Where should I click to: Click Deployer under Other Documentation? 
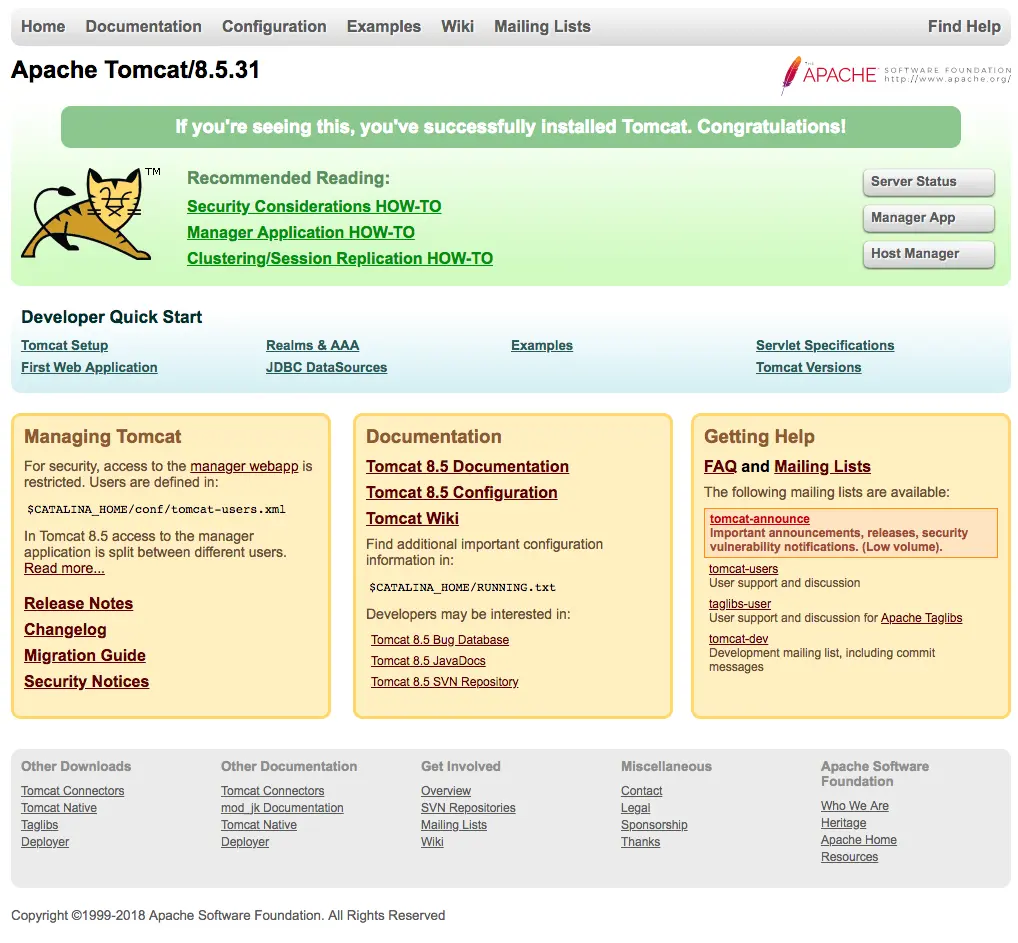pyautogui.click(x=245, y=842)
